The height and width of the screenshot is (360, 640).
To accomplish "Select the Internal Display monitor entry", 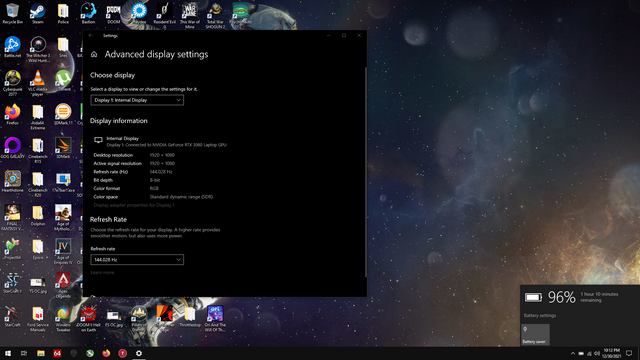I will (x=160, y=141).
